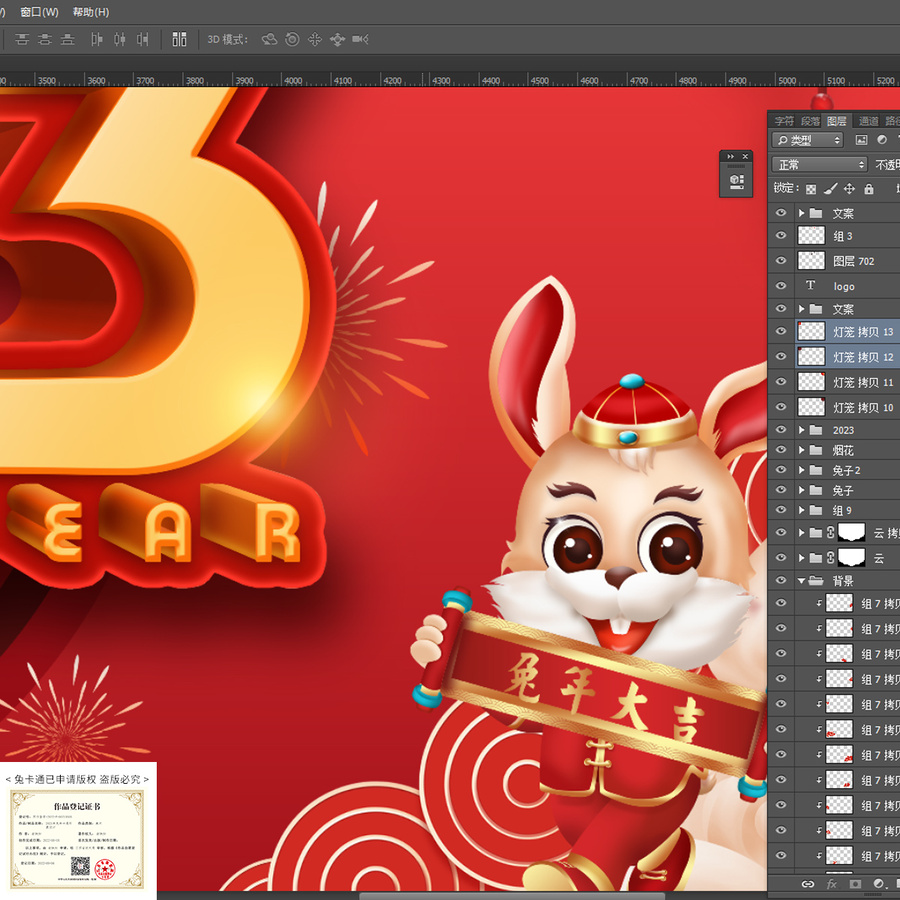Click the mask link icon on 云 拷贝 group

[831, 533]
